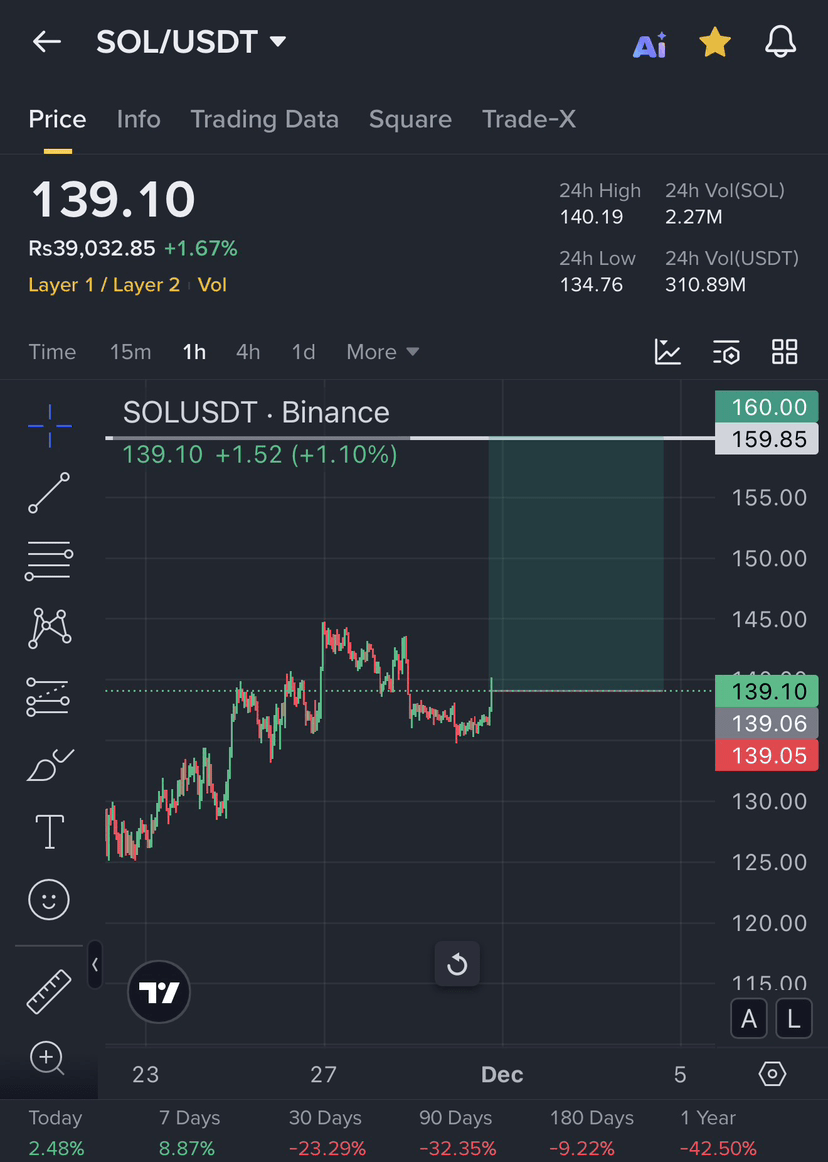Tap the 159.85 price line label
The width and height of the screenshot is (828, 1162).
click(766, 439)
